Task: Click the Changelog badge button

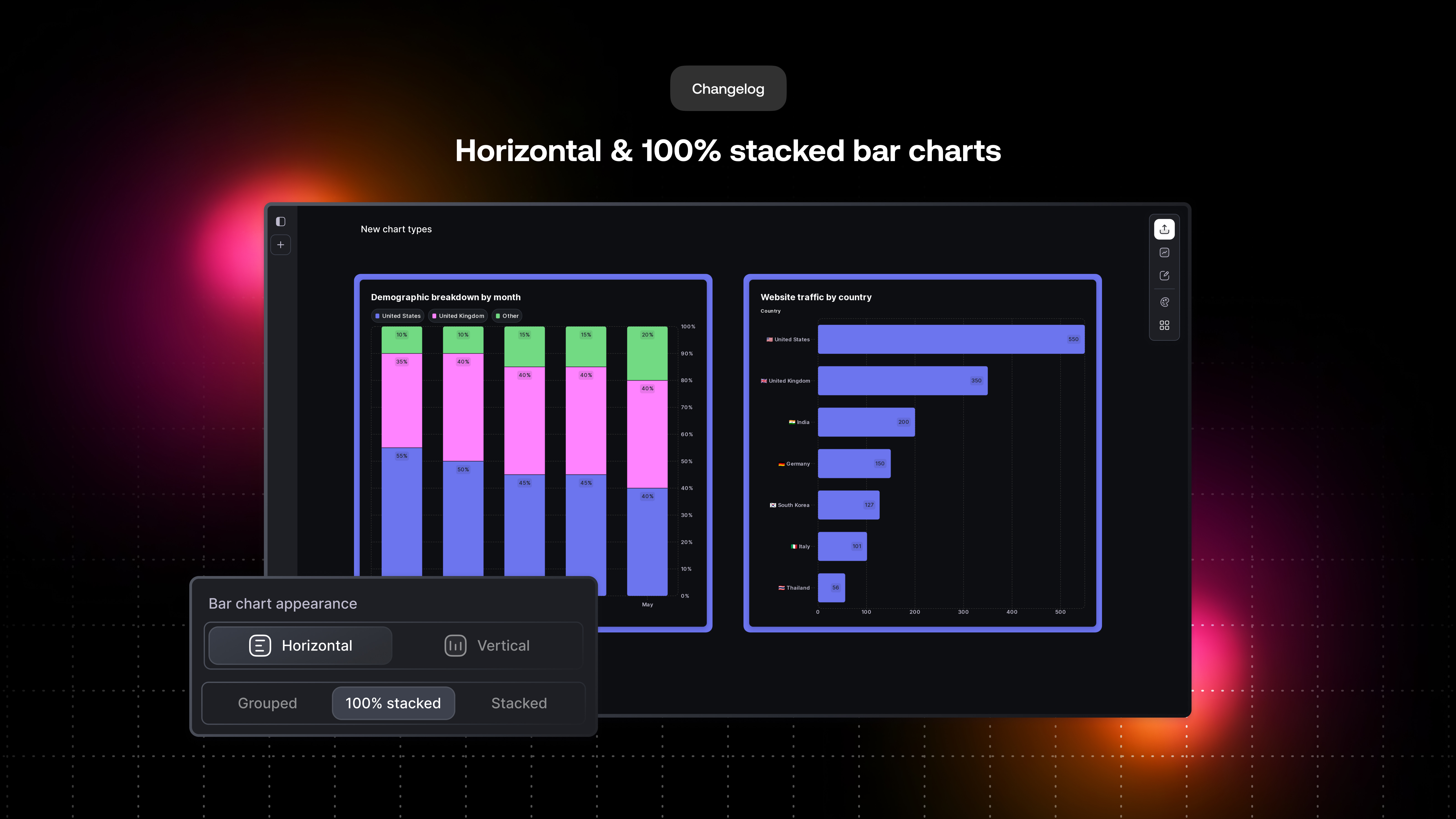Action: tap(728, 89)
